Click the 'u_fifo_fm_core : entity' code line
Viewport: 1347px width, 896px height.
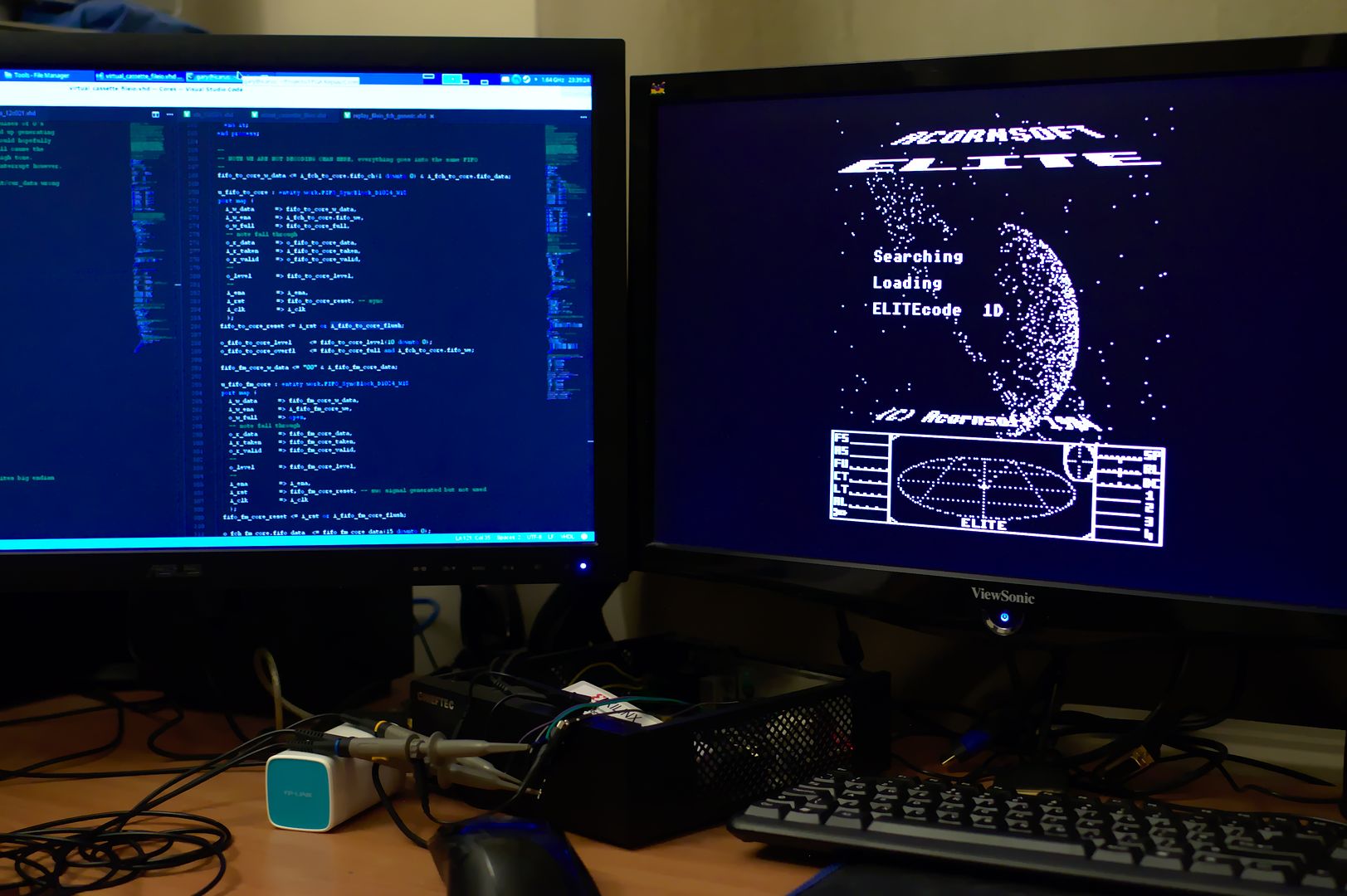pos(315,383)
